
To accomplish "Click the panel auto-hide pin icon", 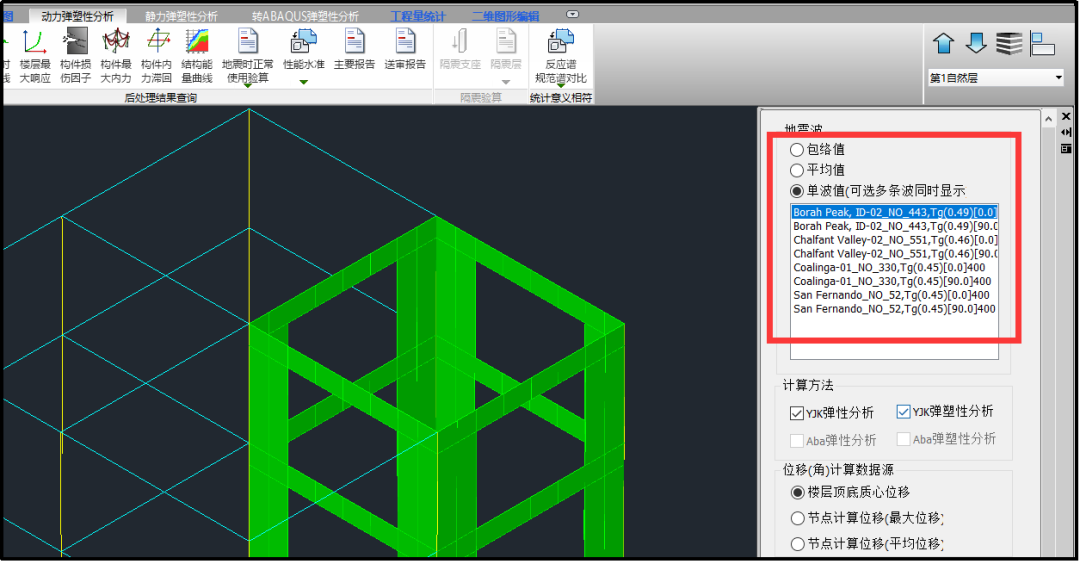I will (x=1066, y=132).
